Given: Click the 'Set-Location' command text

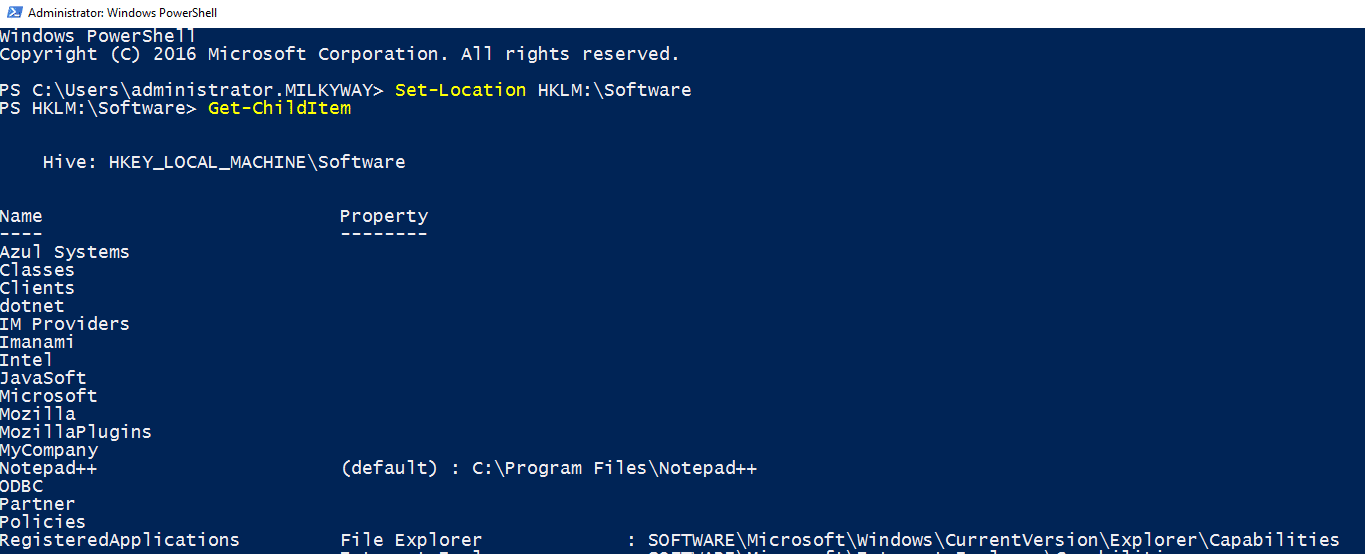Looking at the screenshot, I should pos(460,90).
